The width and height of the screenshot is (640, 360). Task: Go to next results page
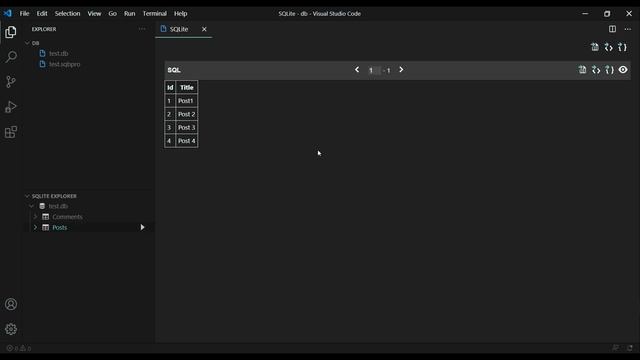pos(401,70)
